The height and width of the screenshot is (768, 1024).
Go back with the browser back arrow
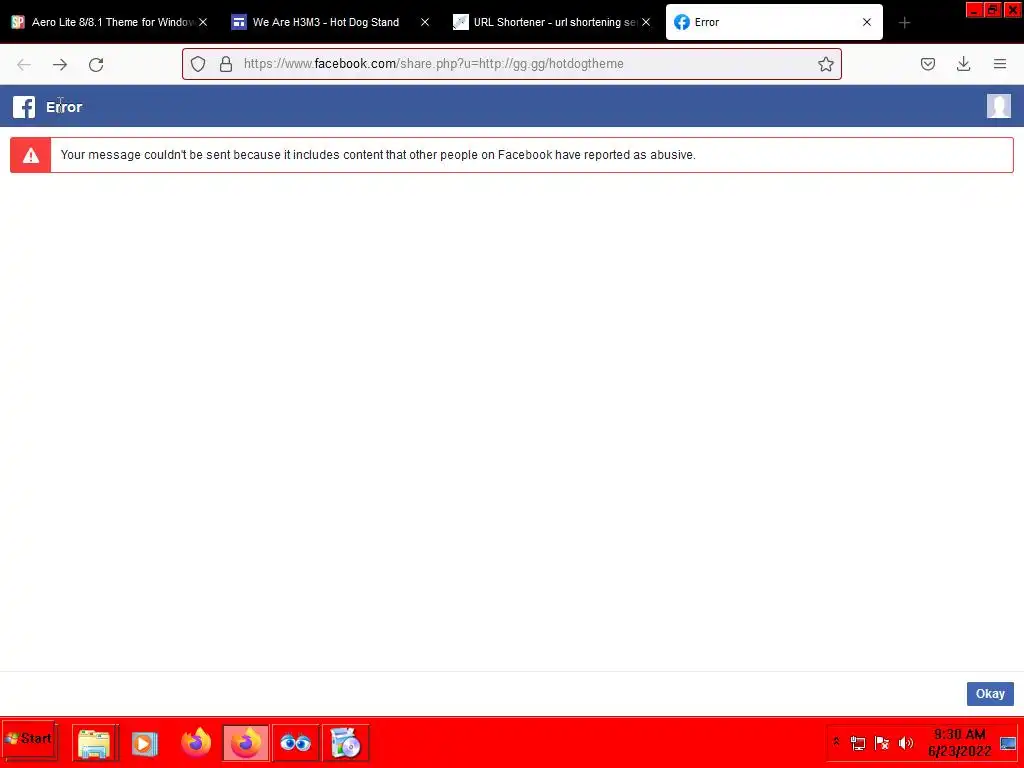[x=24, y=64]
